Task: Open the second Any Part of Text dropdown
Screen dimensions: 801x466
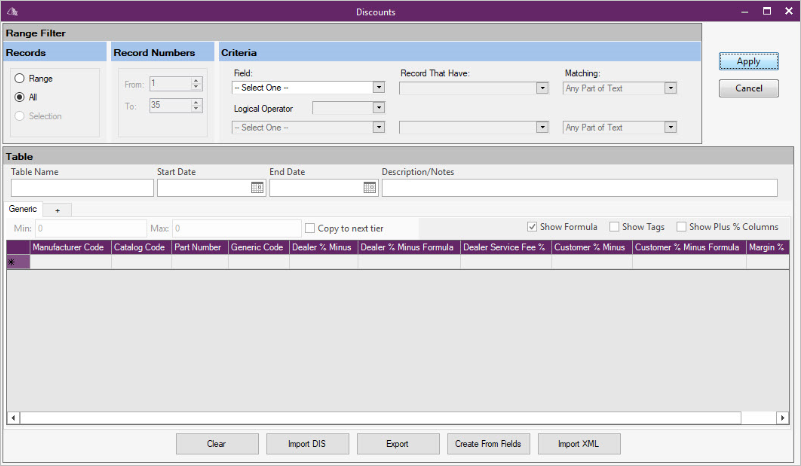Action: coord(670,127)
